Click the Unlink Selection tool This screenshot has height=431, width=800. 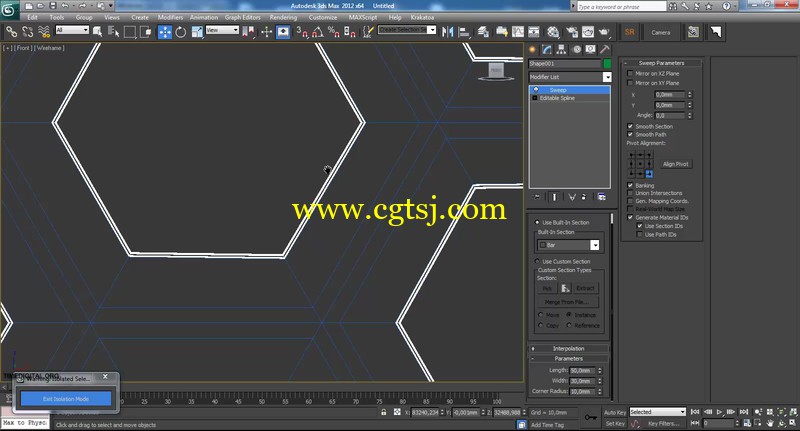tap(28, 32)
